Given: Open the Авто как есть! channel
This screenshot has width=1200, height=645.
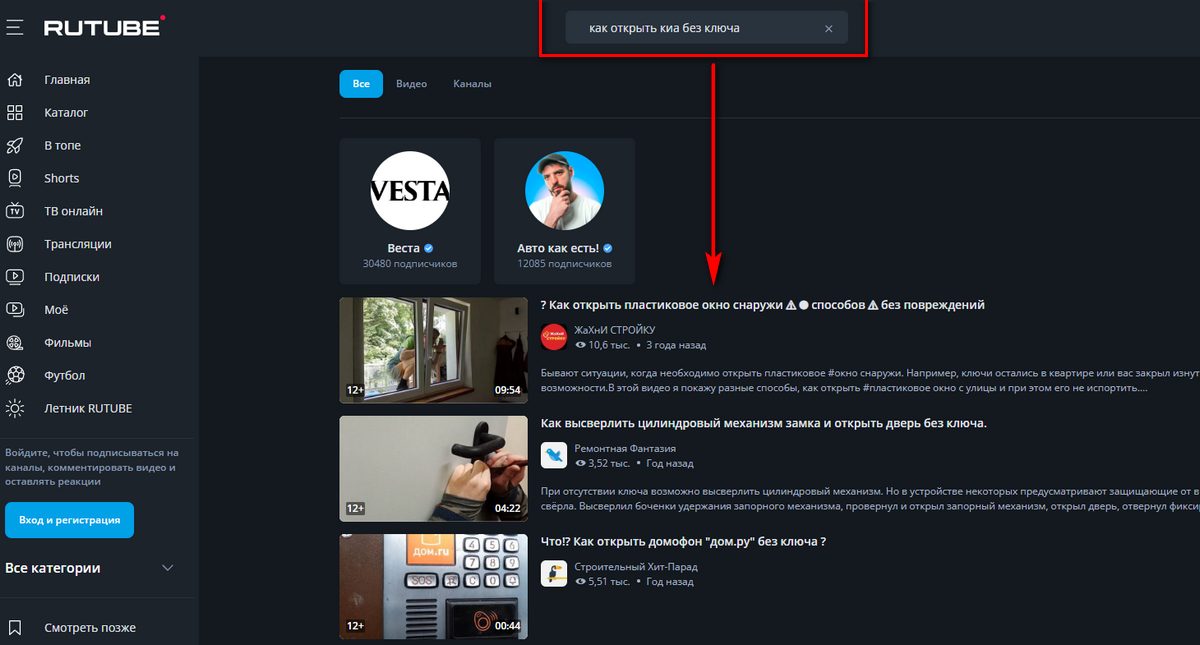Looking at the screenshot, I should pyautogui.click(x=564, y=211).
